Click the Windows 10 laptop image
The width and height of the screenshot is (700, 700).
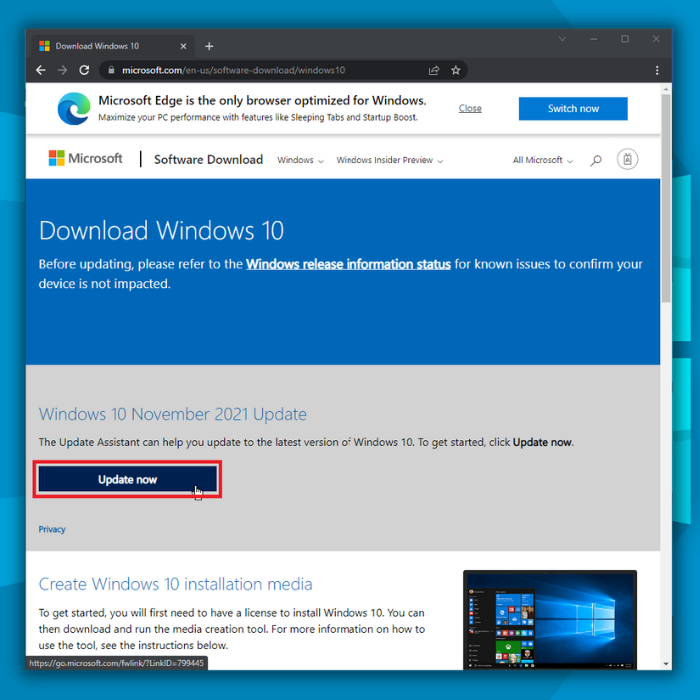tap(550, 620)
